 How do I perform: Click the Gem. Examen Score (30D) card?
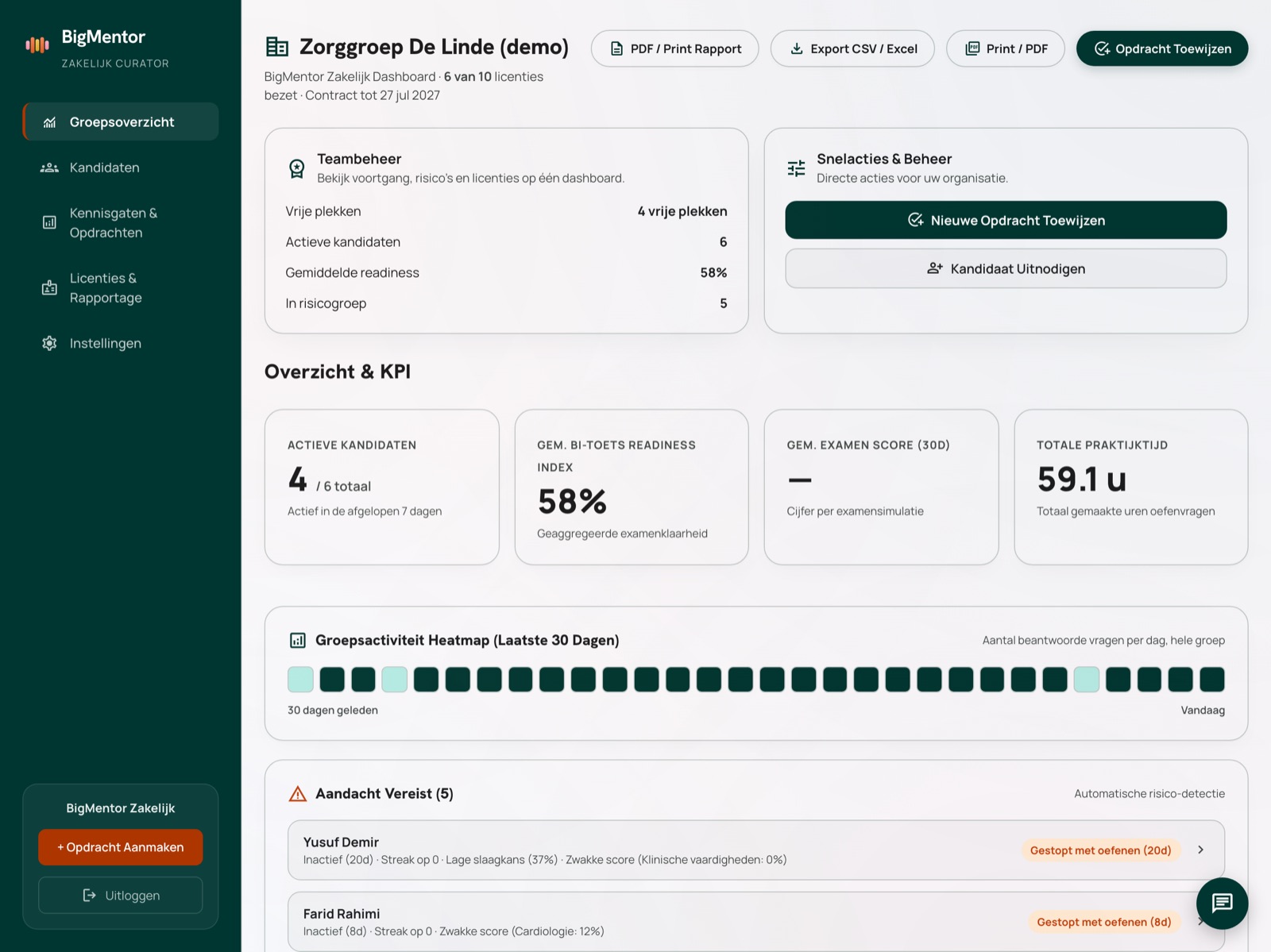881,487
